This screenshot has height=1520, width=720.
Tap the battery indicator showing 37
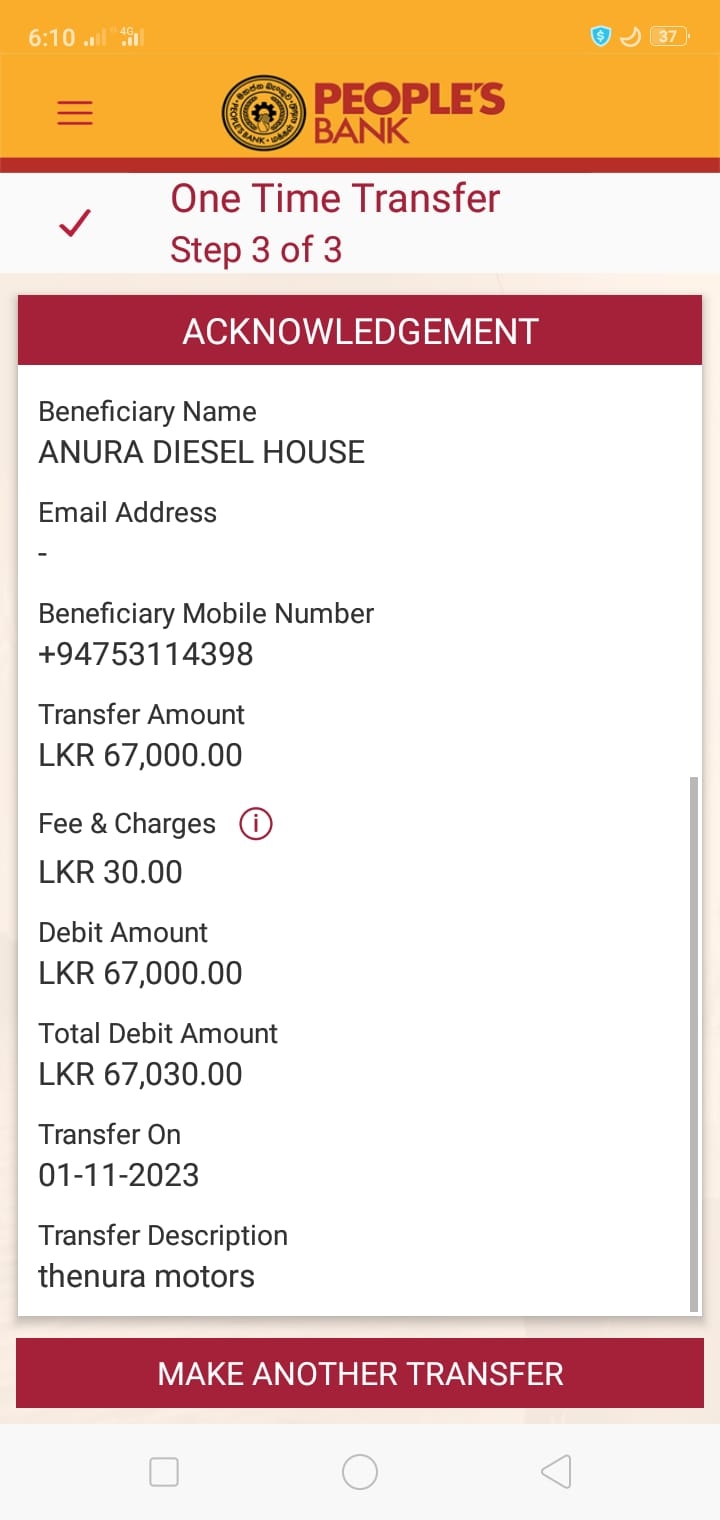pos(668,37)
